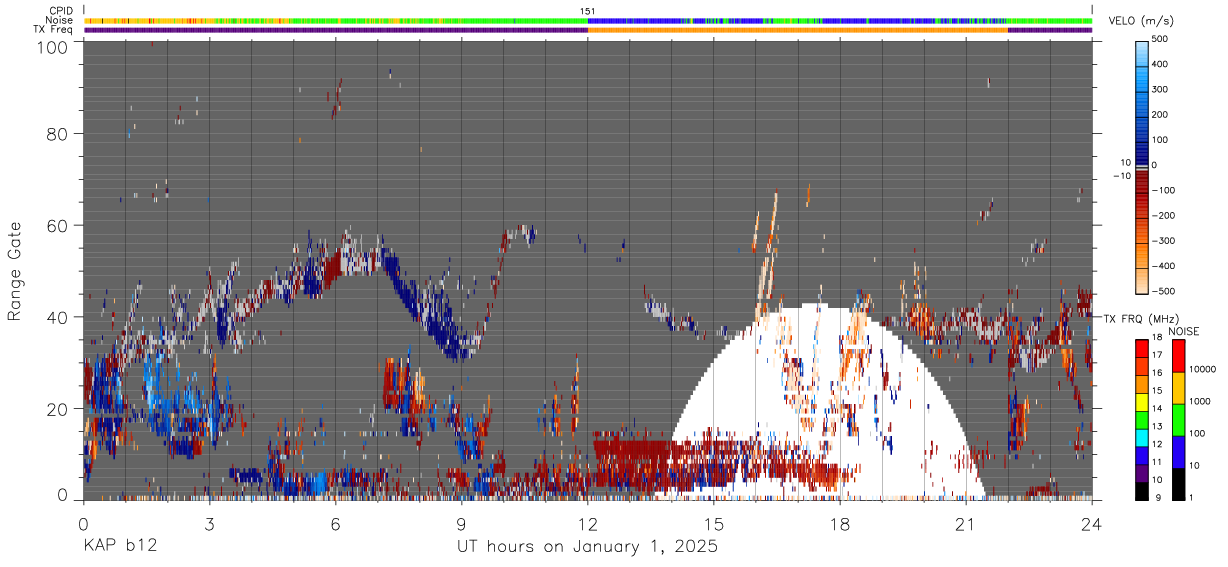Click the purple 10 MHz frequency swatch

pyautogui.click(x=1142, y=473)
